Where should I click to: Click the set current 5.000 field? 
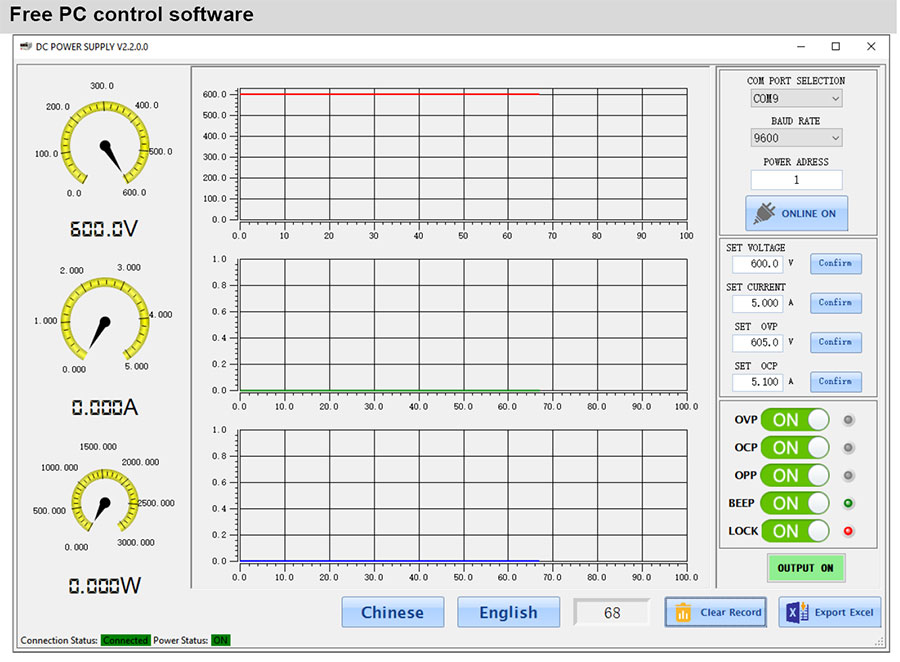tap(758, 303)
